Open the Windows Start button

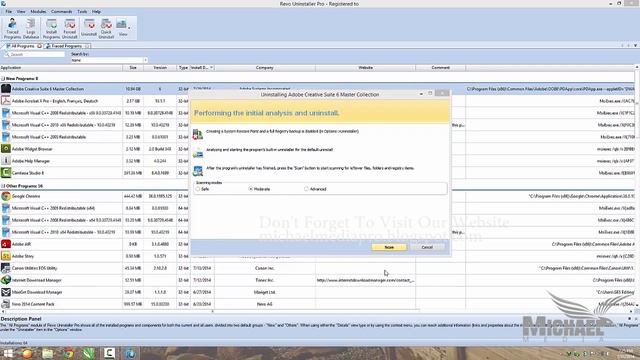(8, 353)
